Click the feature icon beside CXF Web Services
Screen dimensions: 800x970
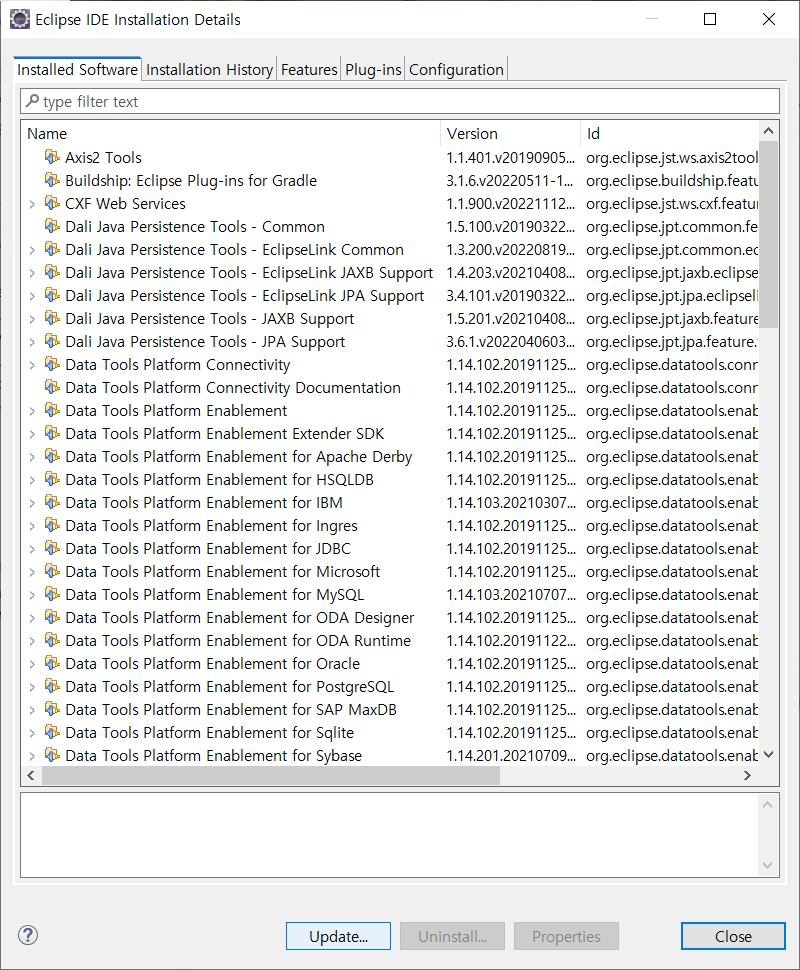point(52,203)
